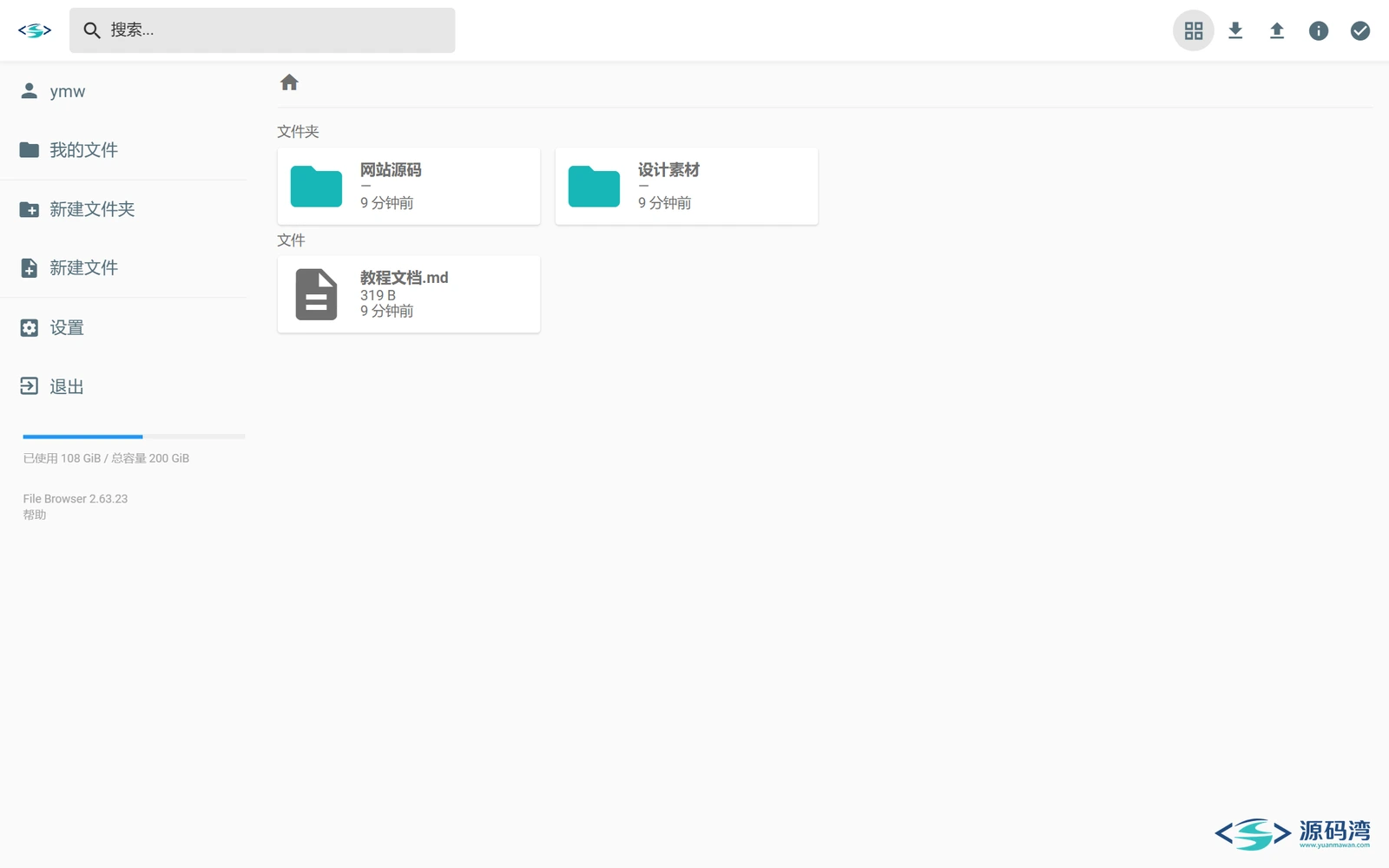
Task: Click the folder icon beside 我的文件
Action: pos(30,150)
